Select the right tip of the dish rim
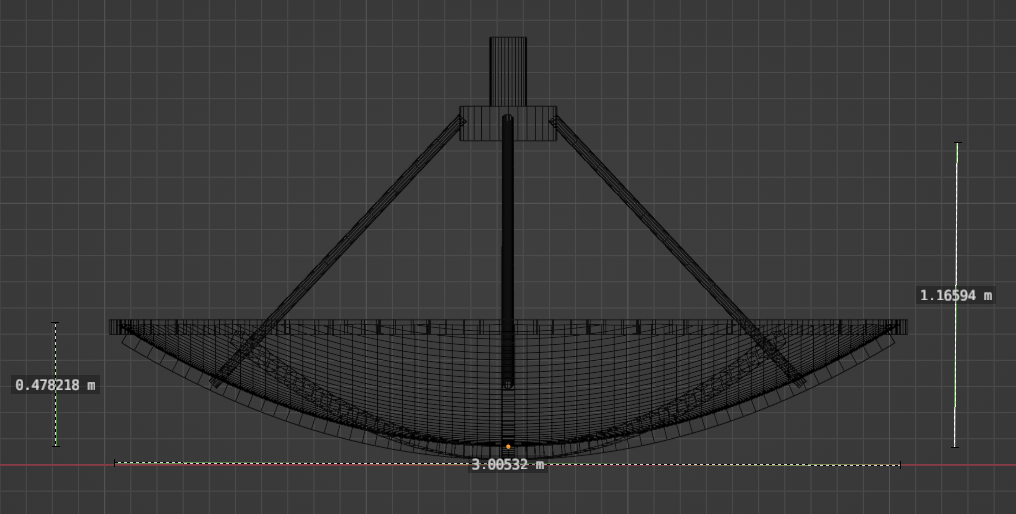The height and width of the screenshot is (514, 1016). point(903,327)
